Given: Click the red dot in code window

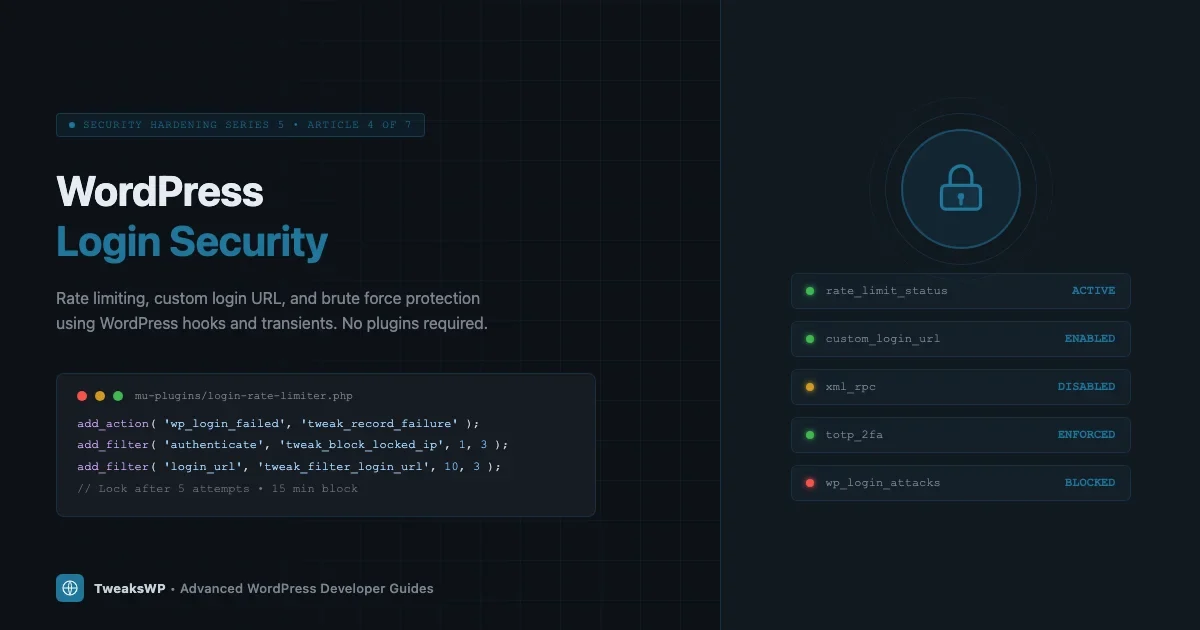Looking at the screenshot, I should (82, 396).
